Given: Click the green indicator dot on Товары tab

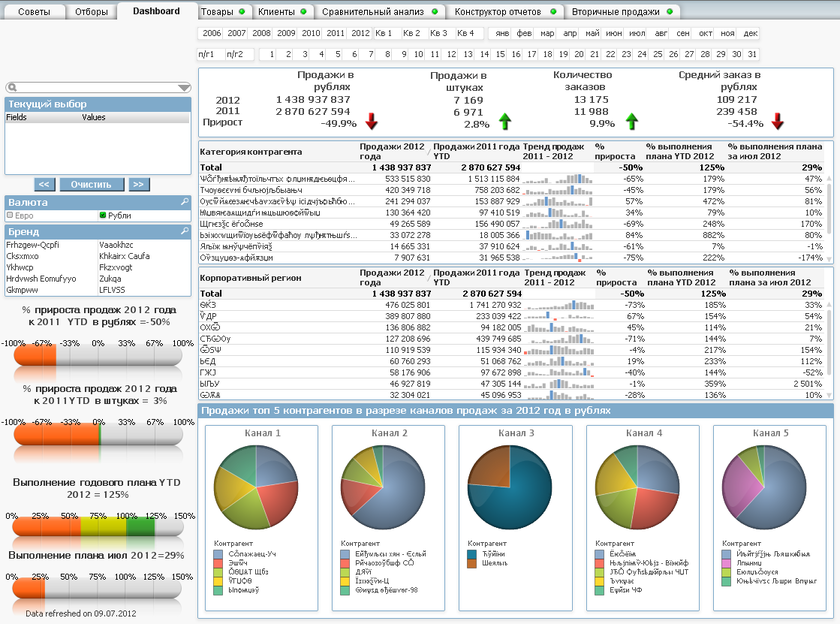Looking at the screenshot, I should (x=244, y=12).
